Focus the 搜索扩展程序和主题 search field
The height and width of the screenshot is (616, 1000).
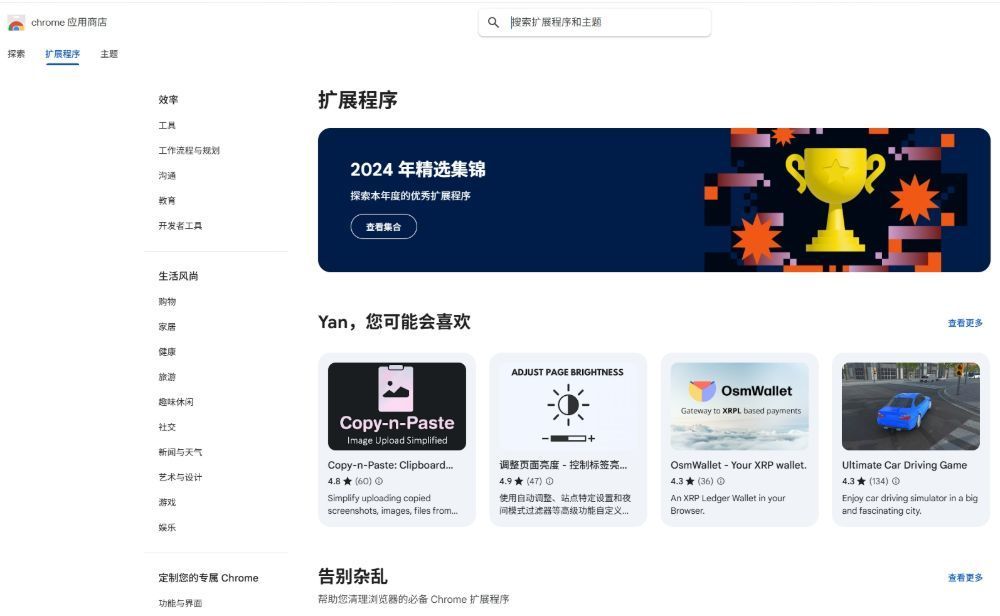click(x=594, y=22)
